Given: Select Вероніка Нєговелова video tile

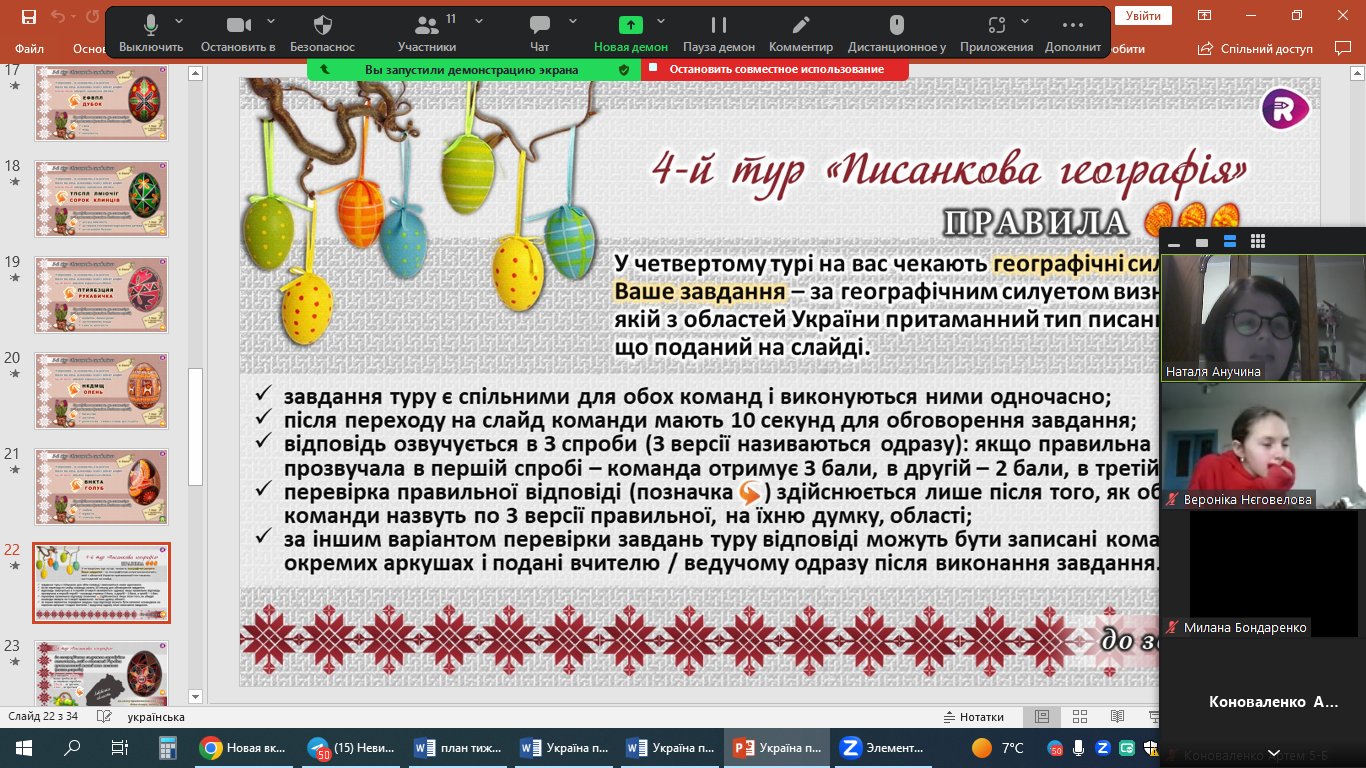Looking at the screenshot, I should 1262,445.
